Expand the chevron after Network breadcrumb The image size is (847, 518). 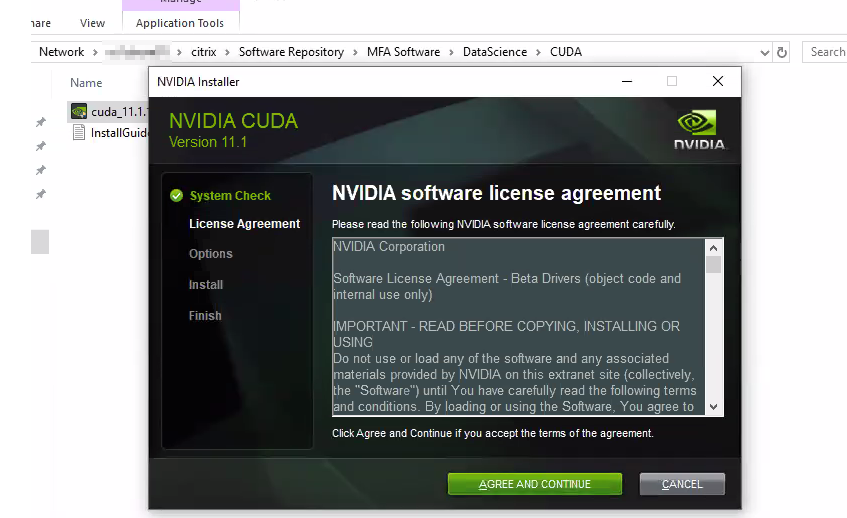pos(95,52)
